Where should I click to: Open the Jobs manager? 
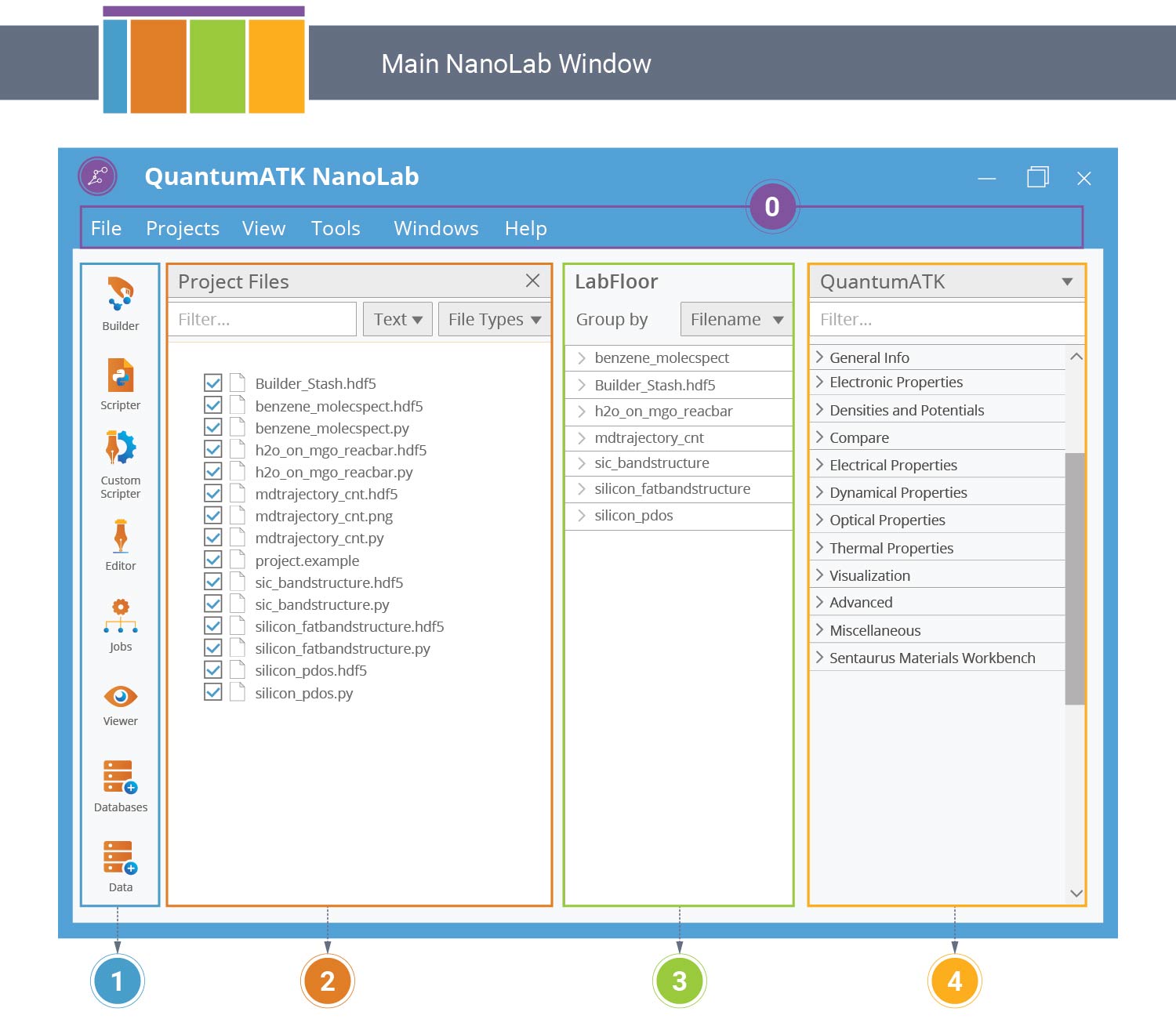121,625
